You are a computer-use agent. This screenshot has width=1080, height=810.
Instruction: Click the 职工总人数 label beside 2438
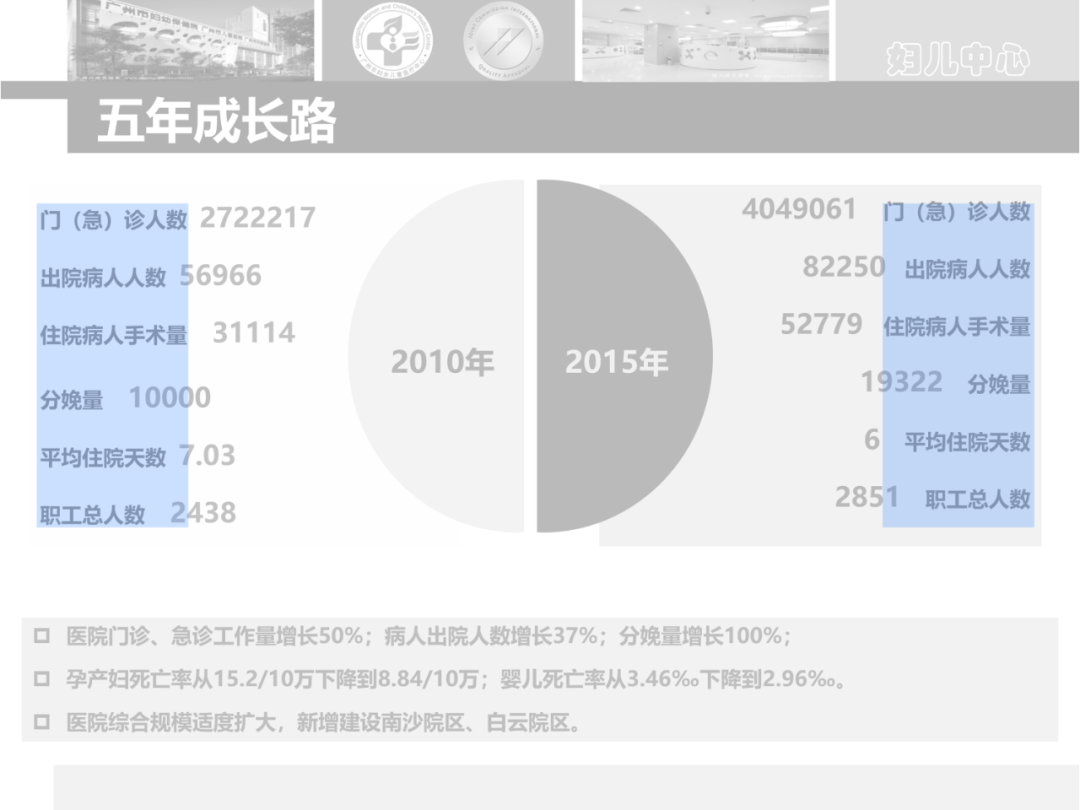[92, 515]
